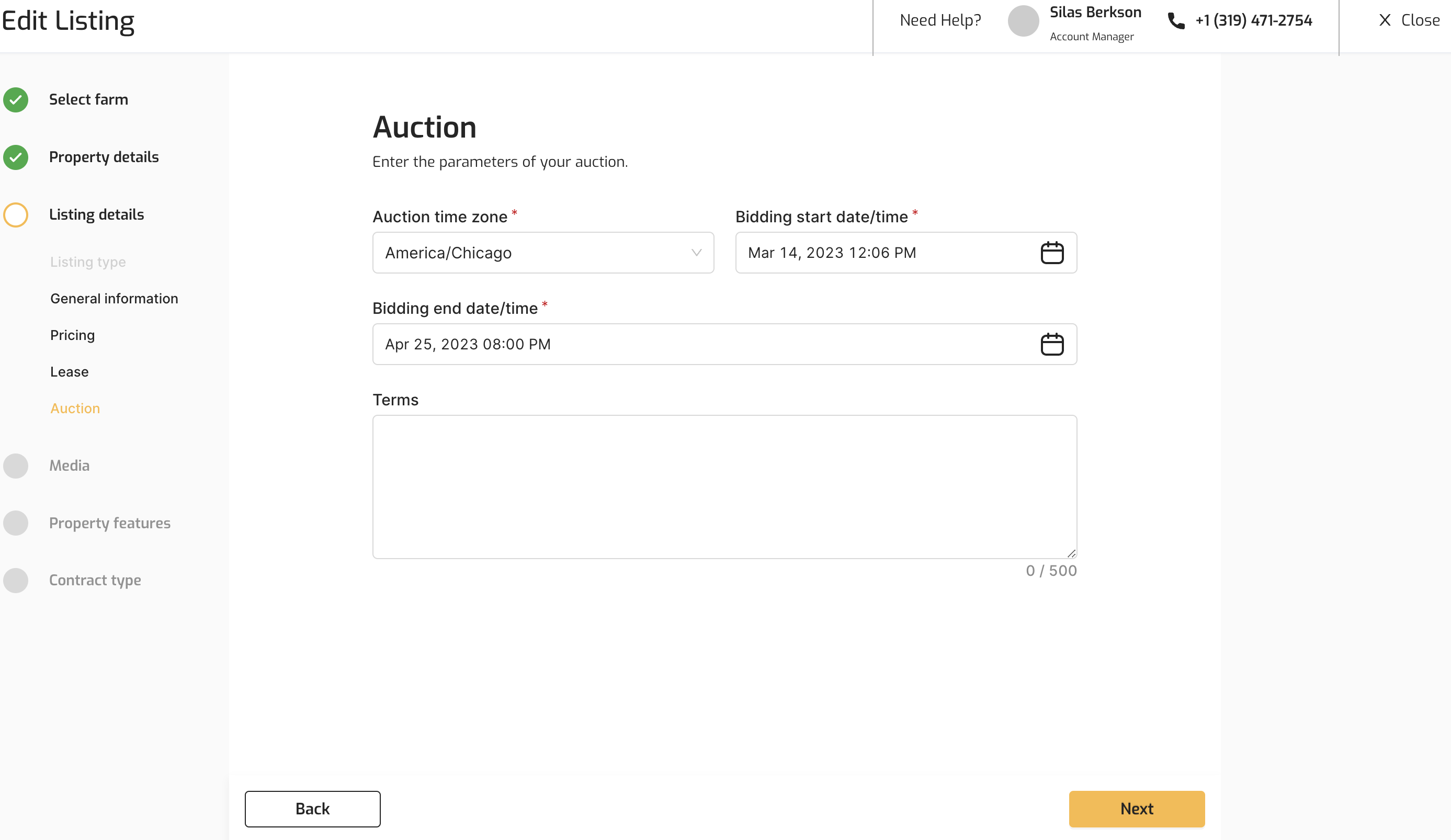Click inside the Terms text area
The height and width of the screenshot is (840, 1451).
[x=724, y=486]
